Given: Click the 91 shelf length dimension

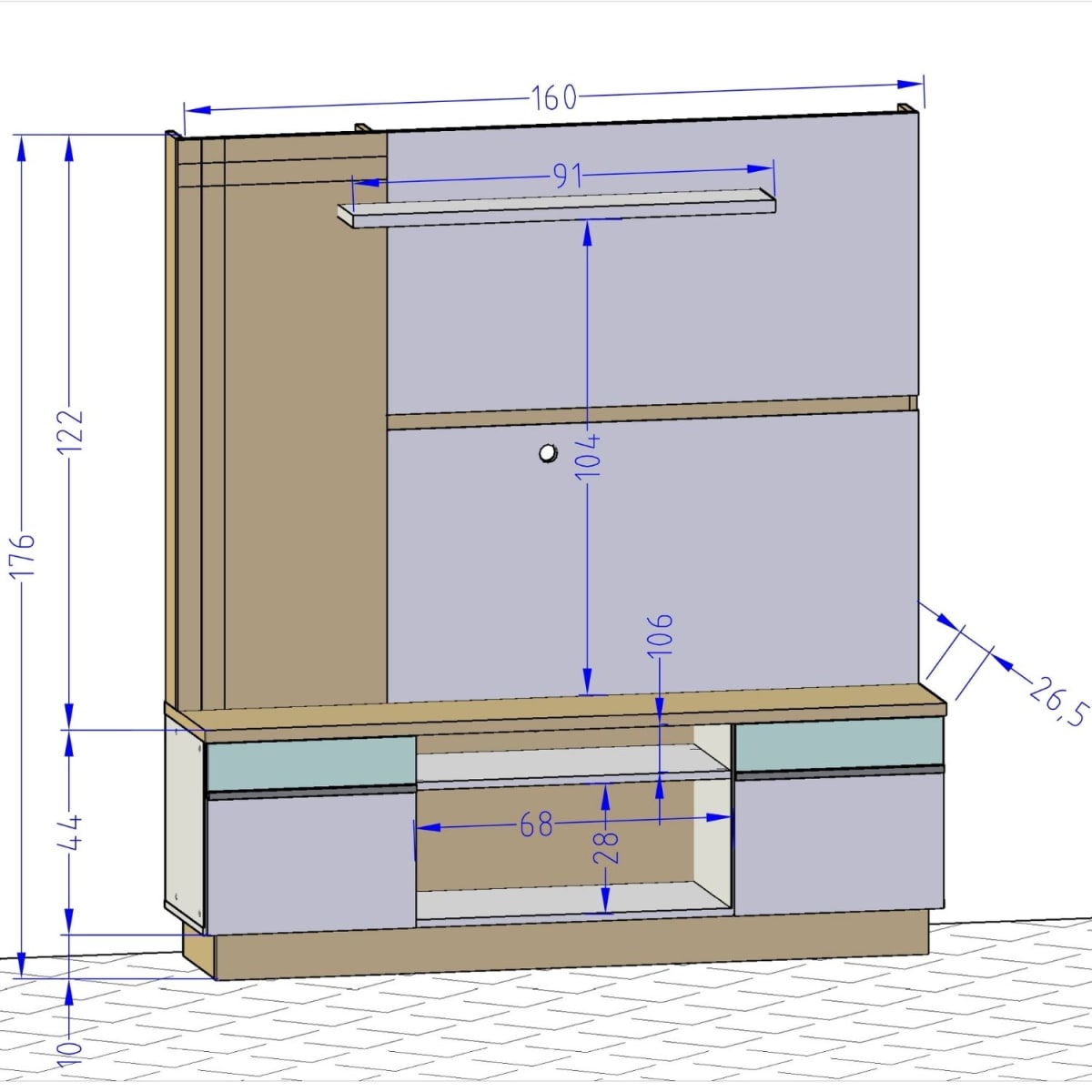Looking at the screenshot, I should 568,176.
